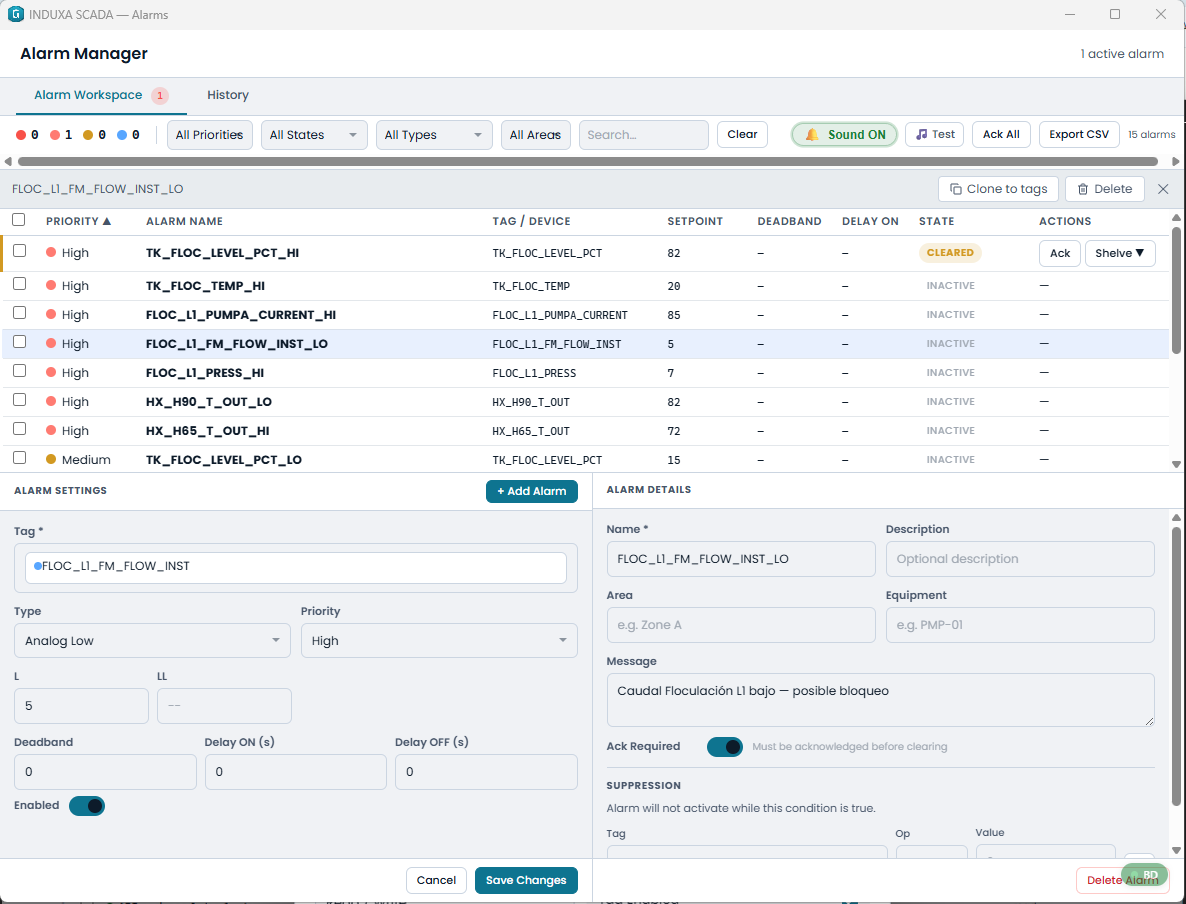Image resolution: width=1186 pixels, height=904 pixels.
Task: Sort by PRIORITY column header
Action: tap(79, 222)
